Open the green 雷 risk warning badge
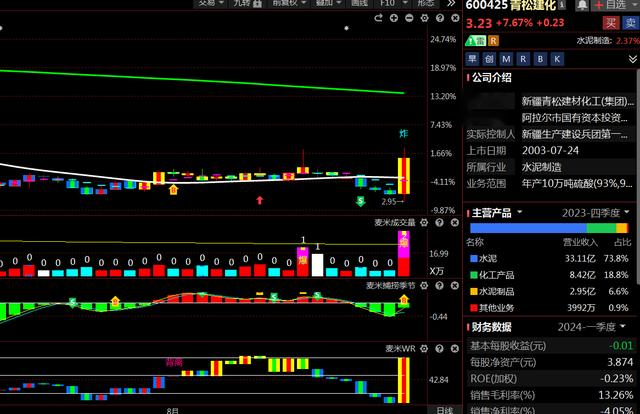640x414 pixels. point(476,40)
